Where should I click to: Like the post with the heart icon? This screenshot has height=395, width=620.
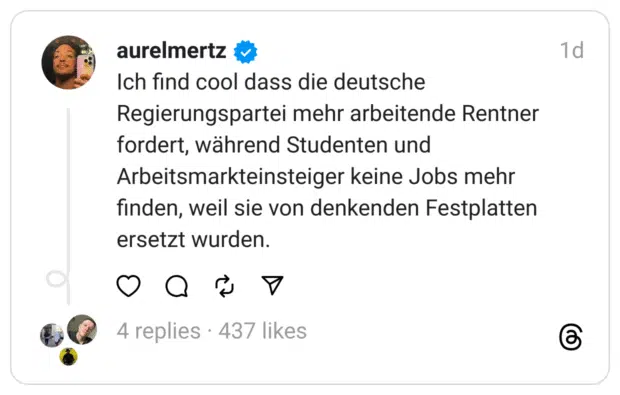pyautogui.click(x=129, y=285)
